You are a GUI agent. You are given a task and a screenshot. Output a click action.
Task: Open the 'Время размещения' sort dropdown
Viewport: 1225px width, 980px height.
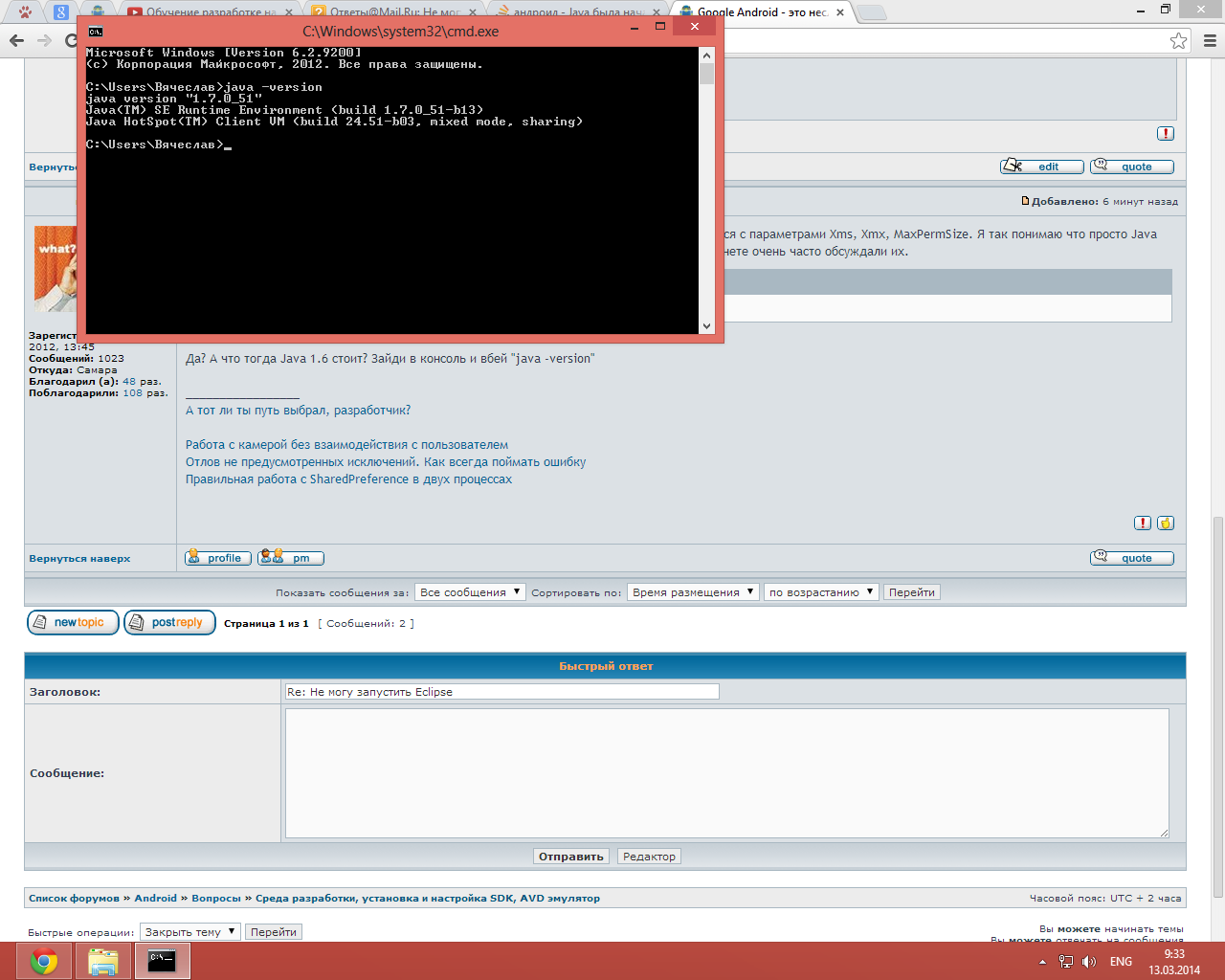coord(693,592)
